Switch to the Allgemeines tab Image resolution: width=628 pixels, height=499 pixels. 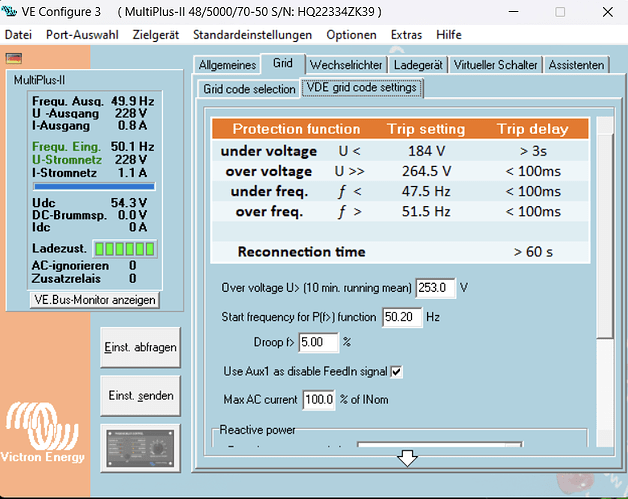click(227, 65)
